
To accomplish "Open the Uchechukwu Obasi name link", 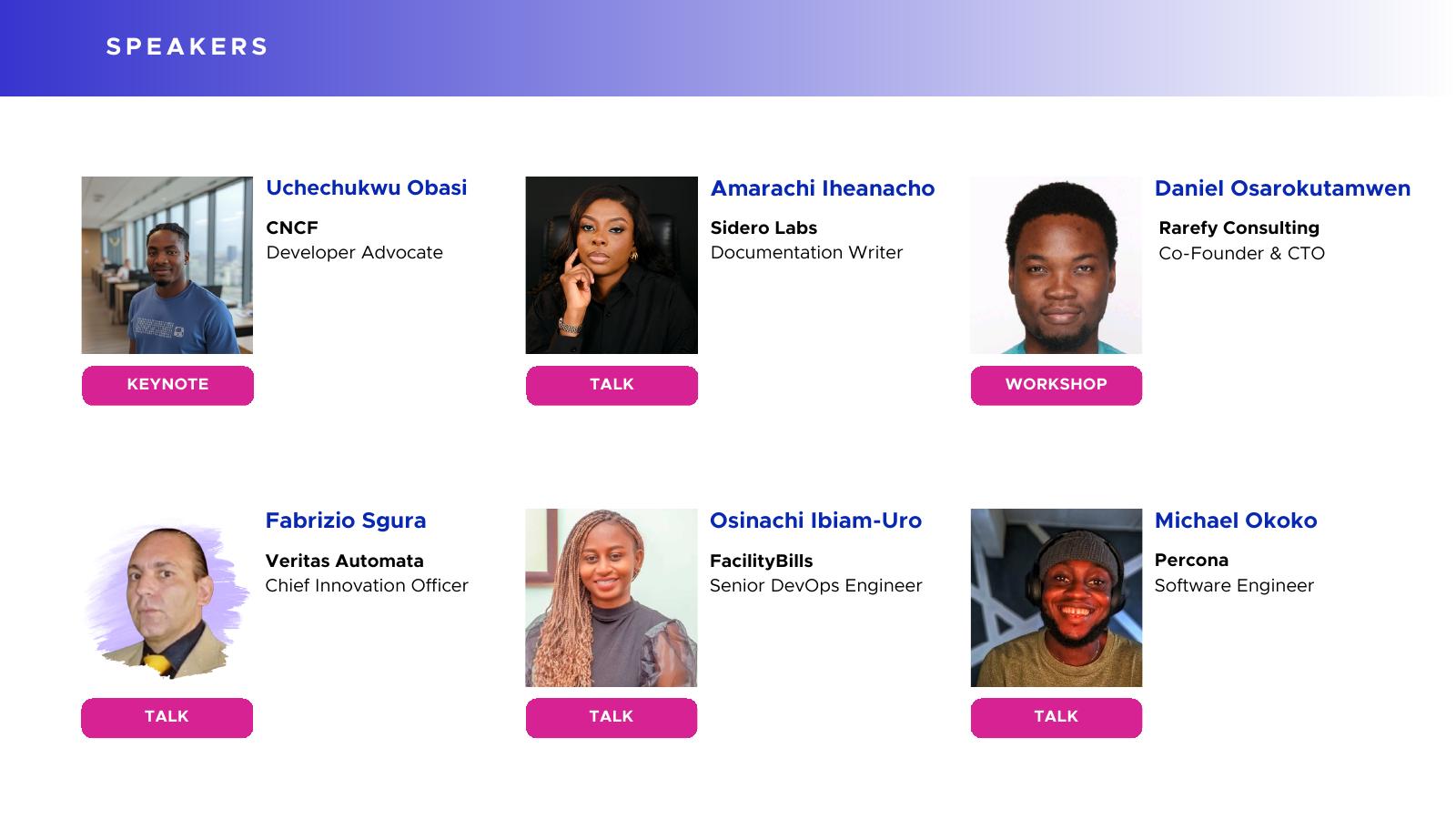I will pyautogui.click(x=366, y=187).
